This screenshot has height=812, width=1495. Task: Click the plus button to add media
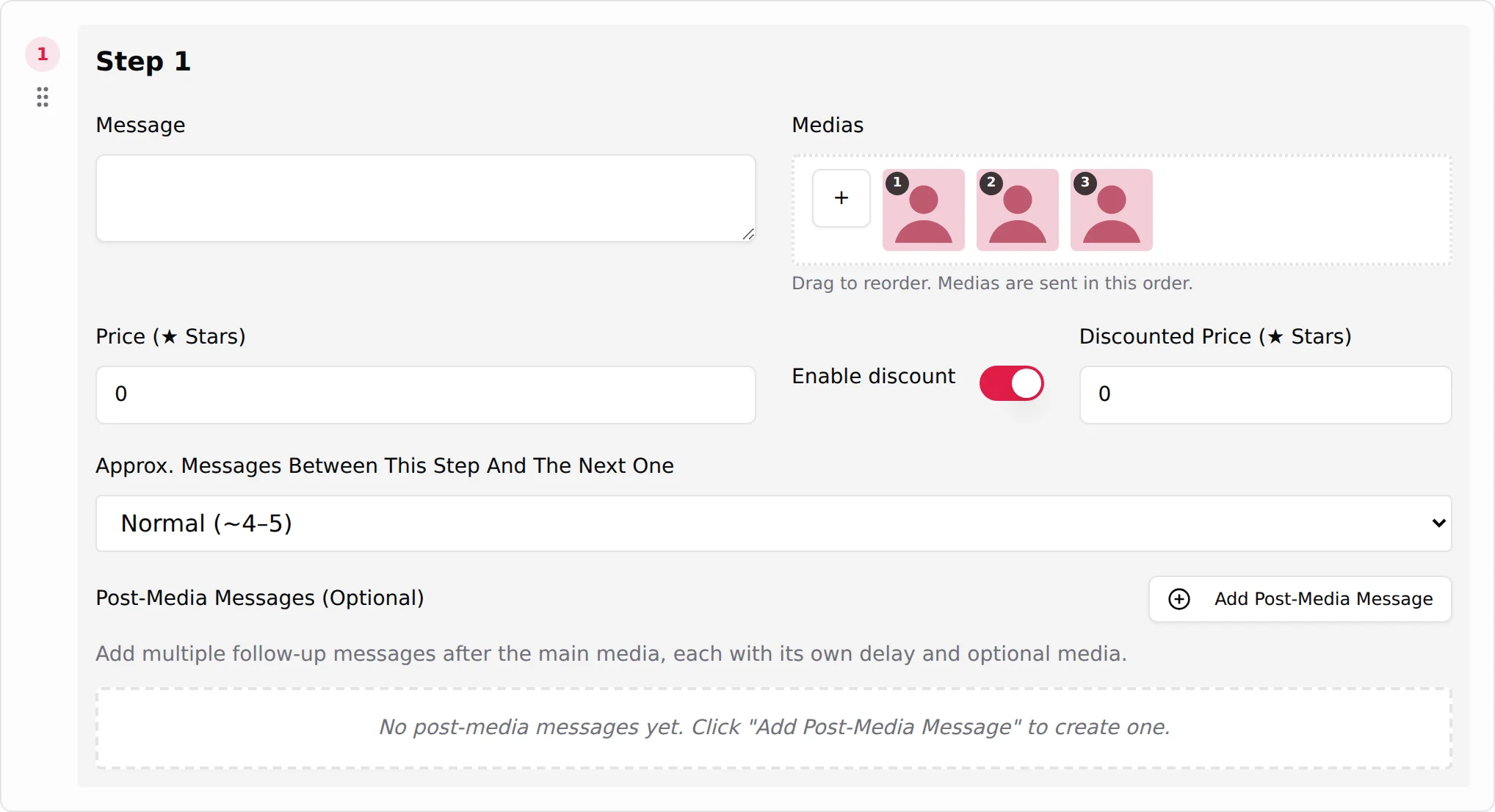point(841,198)
